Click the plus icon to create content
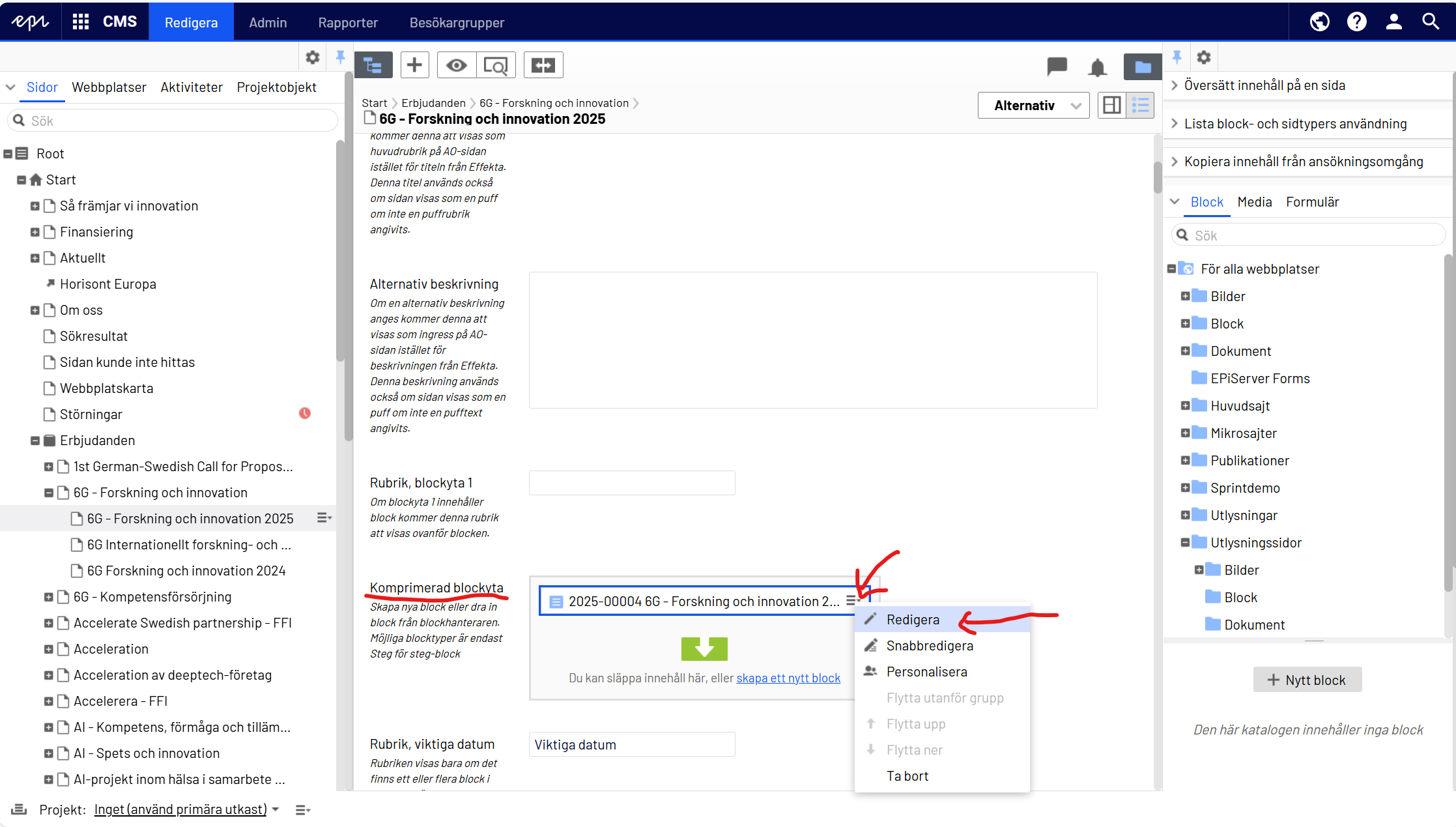The image size is (1456, 827). [x=414, y=65]
